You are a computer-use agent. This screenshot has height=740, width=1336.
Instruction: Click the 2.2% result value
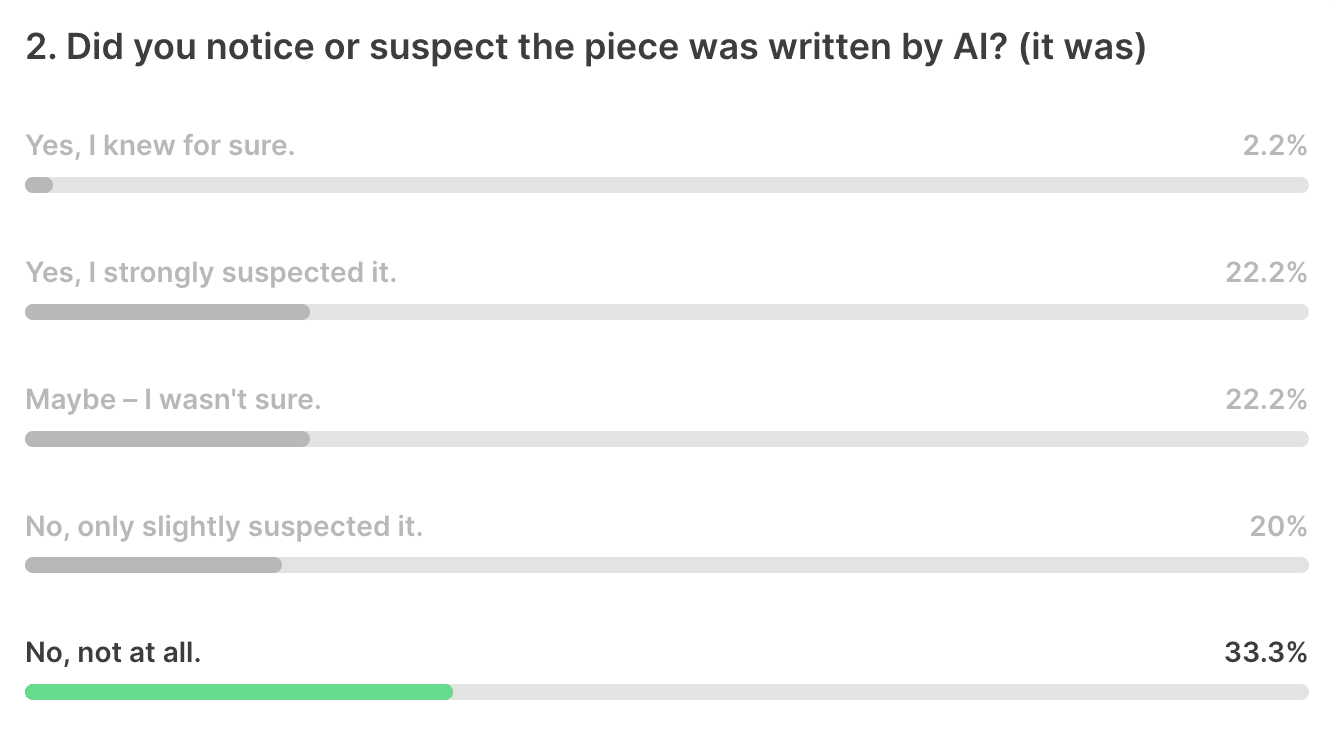(1275, 146)
